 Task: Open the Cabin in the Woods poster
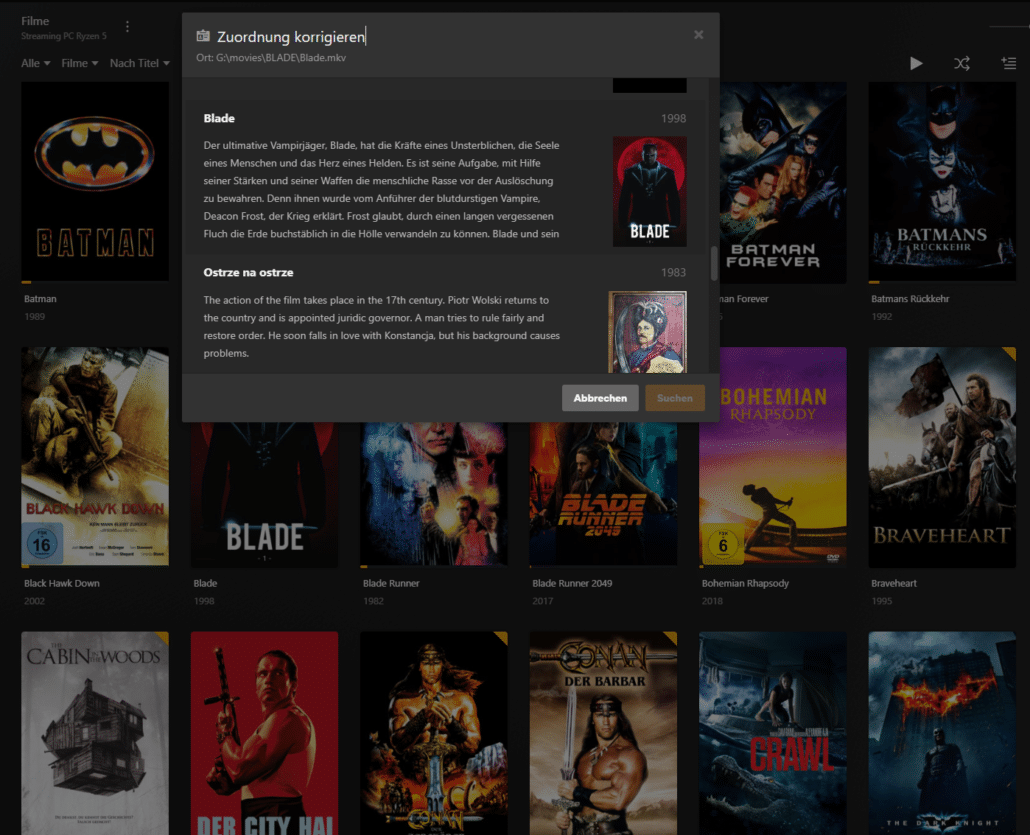click(95, 732)
